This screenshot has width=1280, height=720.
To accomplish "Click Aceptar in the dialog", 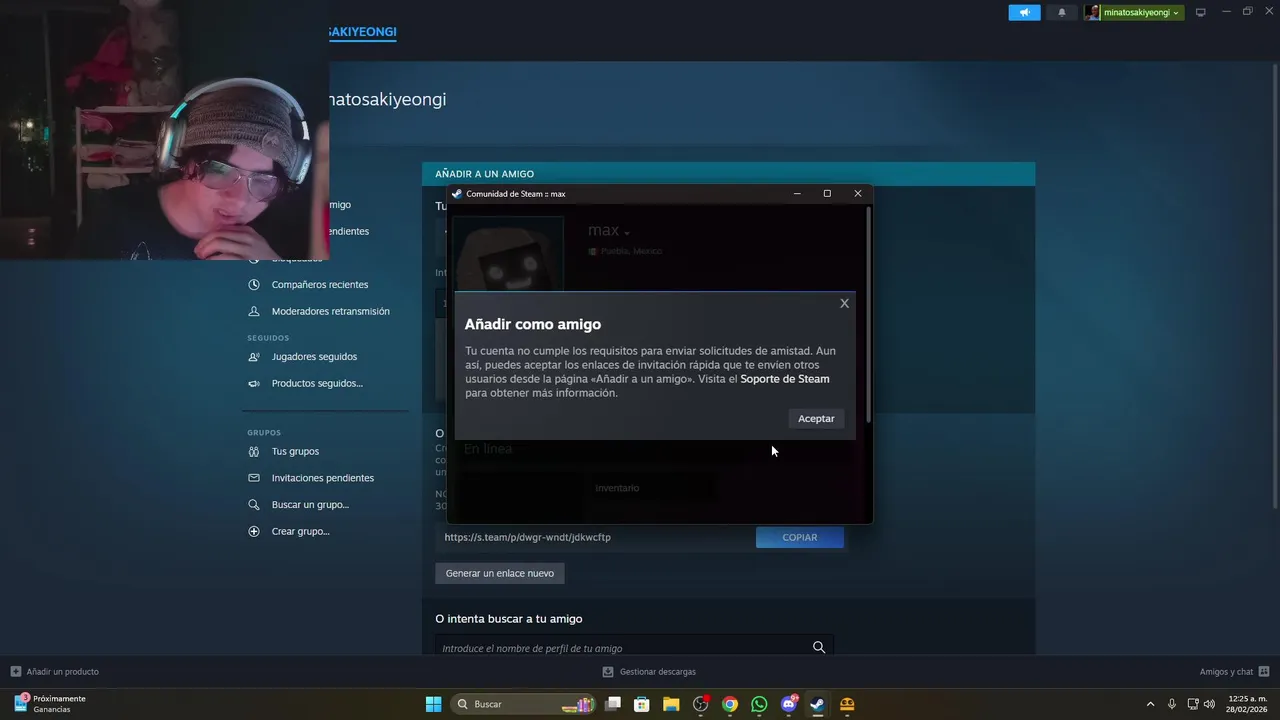I will coord(816,418).
